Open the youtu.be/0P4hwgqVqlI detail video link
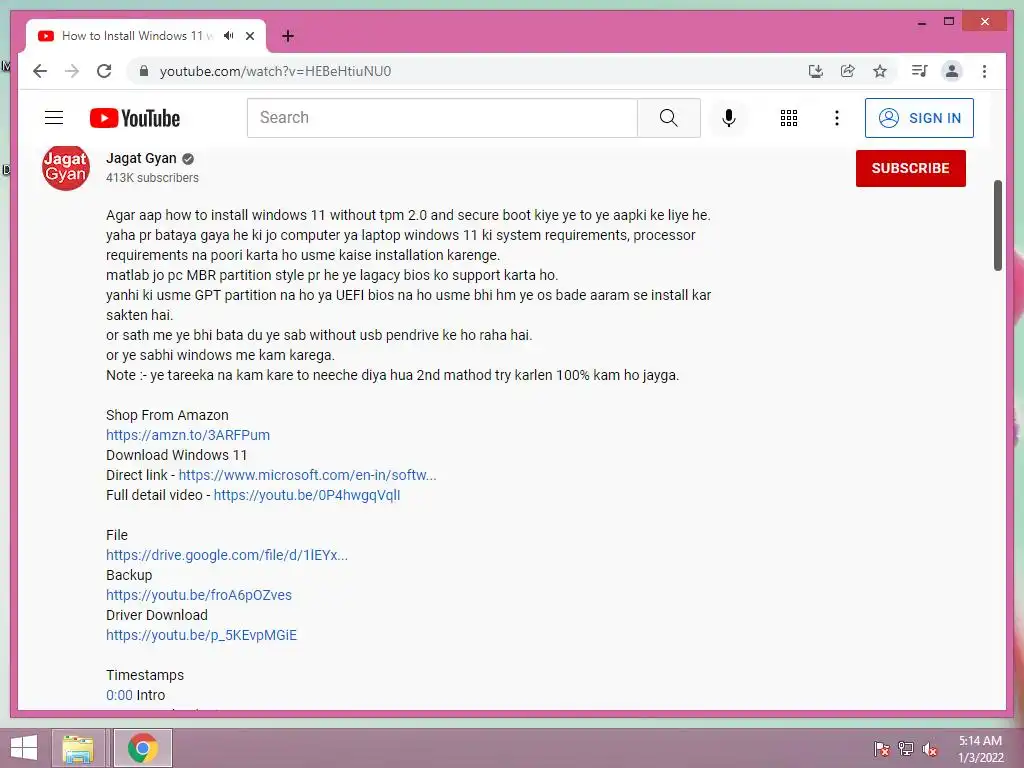 pos(307,495)
